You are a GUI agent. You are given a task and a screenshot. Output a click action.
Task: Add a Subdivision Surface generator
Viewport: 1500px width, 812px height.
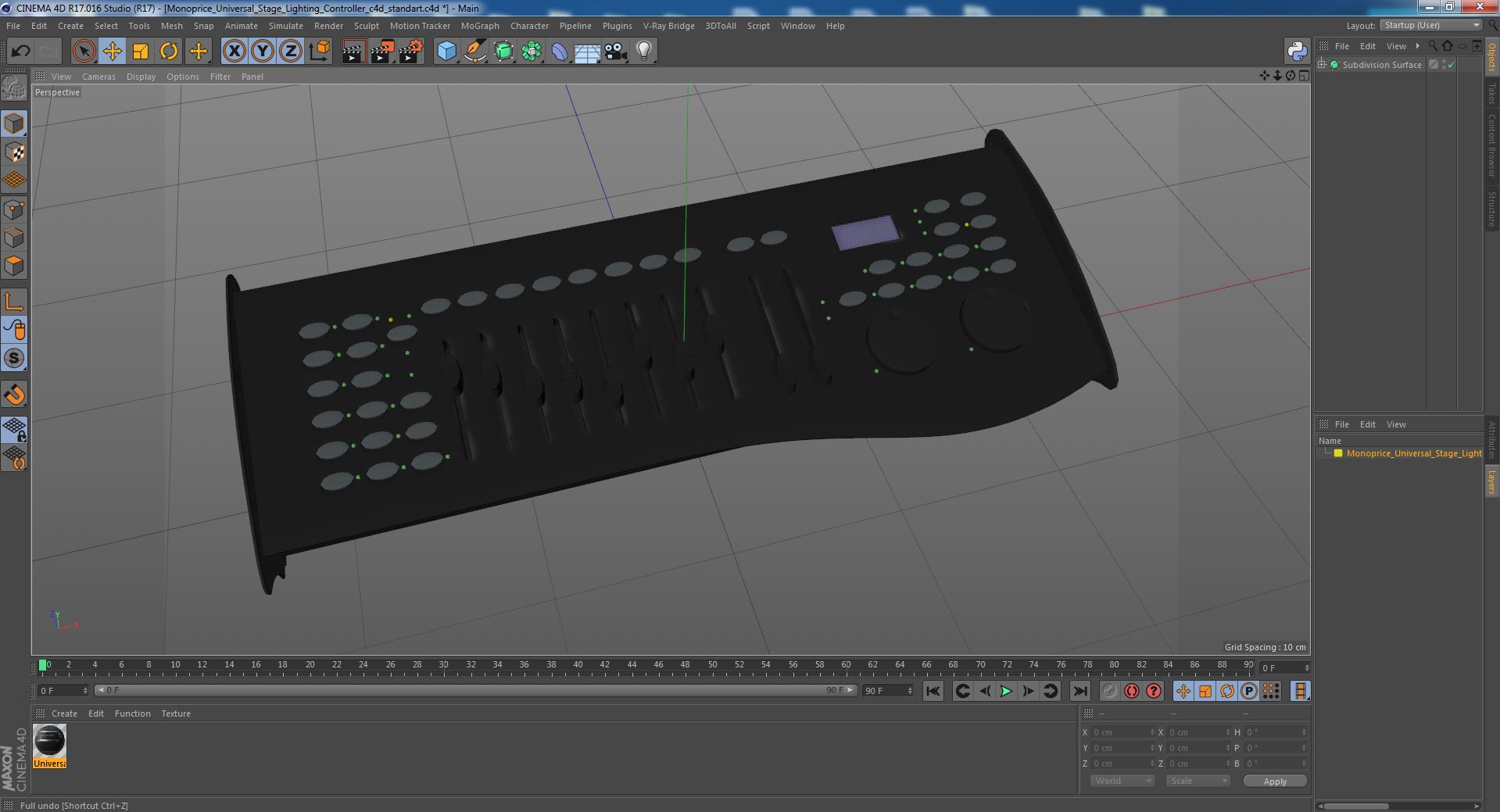pyautogui.click(x=503, y=52)
